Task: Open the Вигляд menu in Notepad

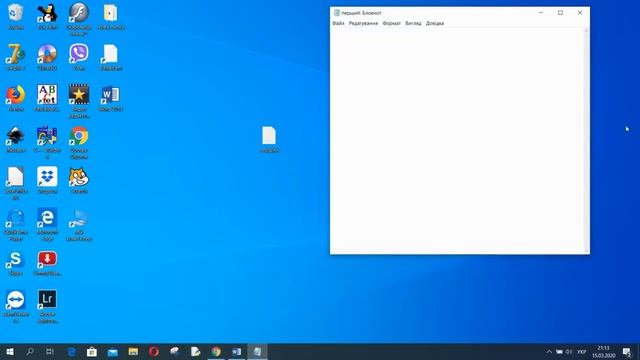Action: (x=413, y=23)
